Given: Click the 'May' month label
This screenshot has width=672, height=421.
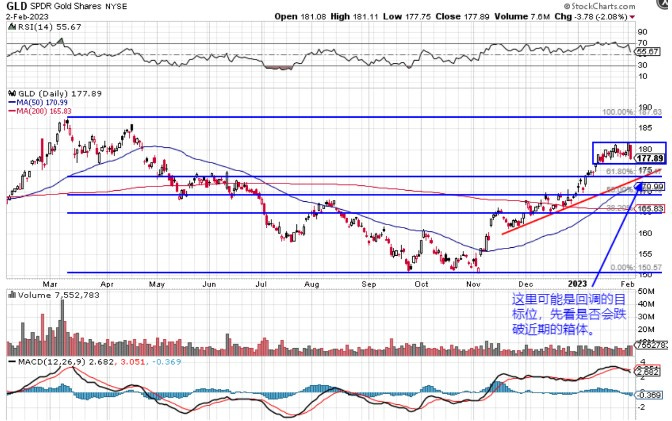Looking at the screenshot, I should coord(157,284).
